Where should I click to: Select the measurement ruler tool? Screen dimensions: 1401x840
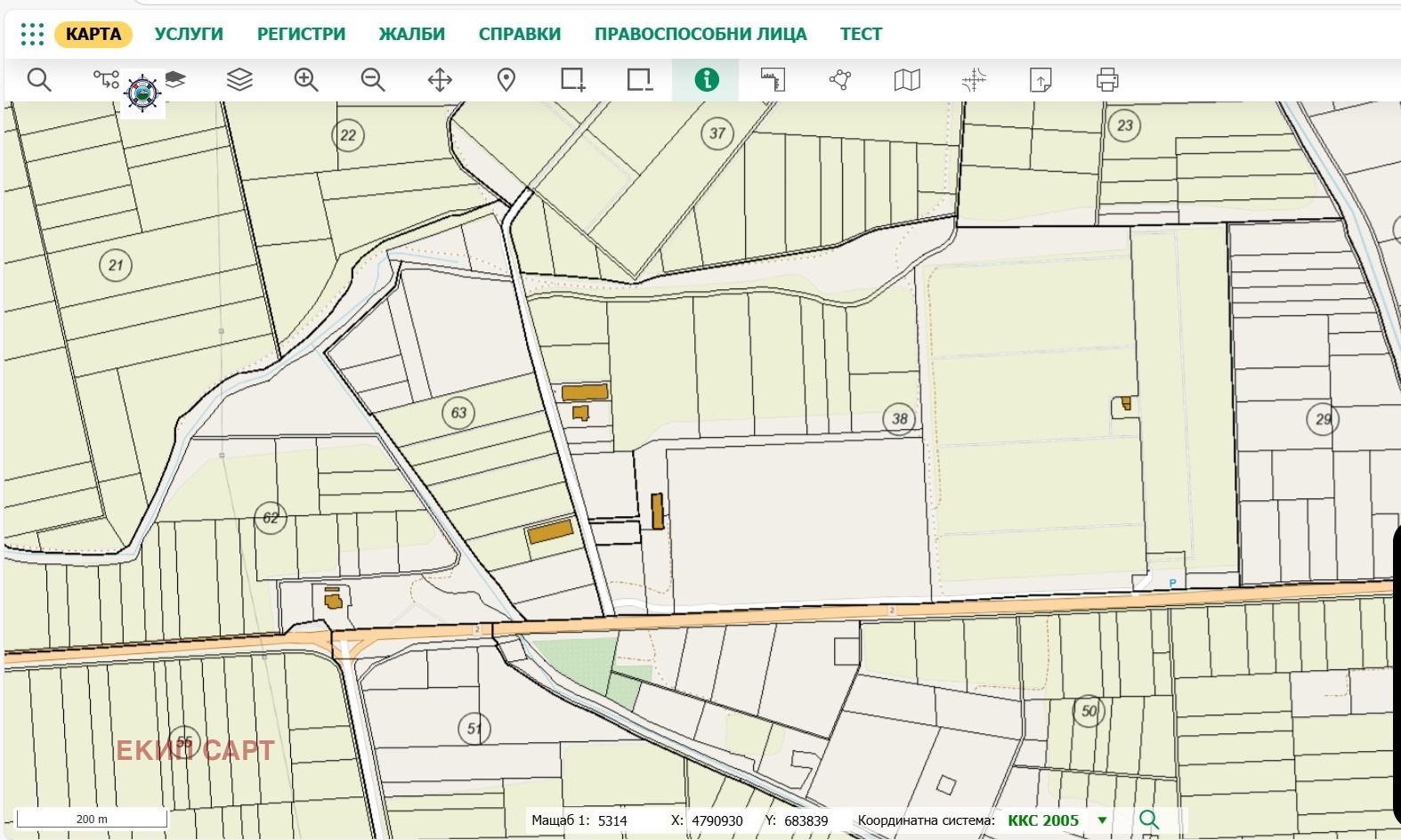pos(773,80)
